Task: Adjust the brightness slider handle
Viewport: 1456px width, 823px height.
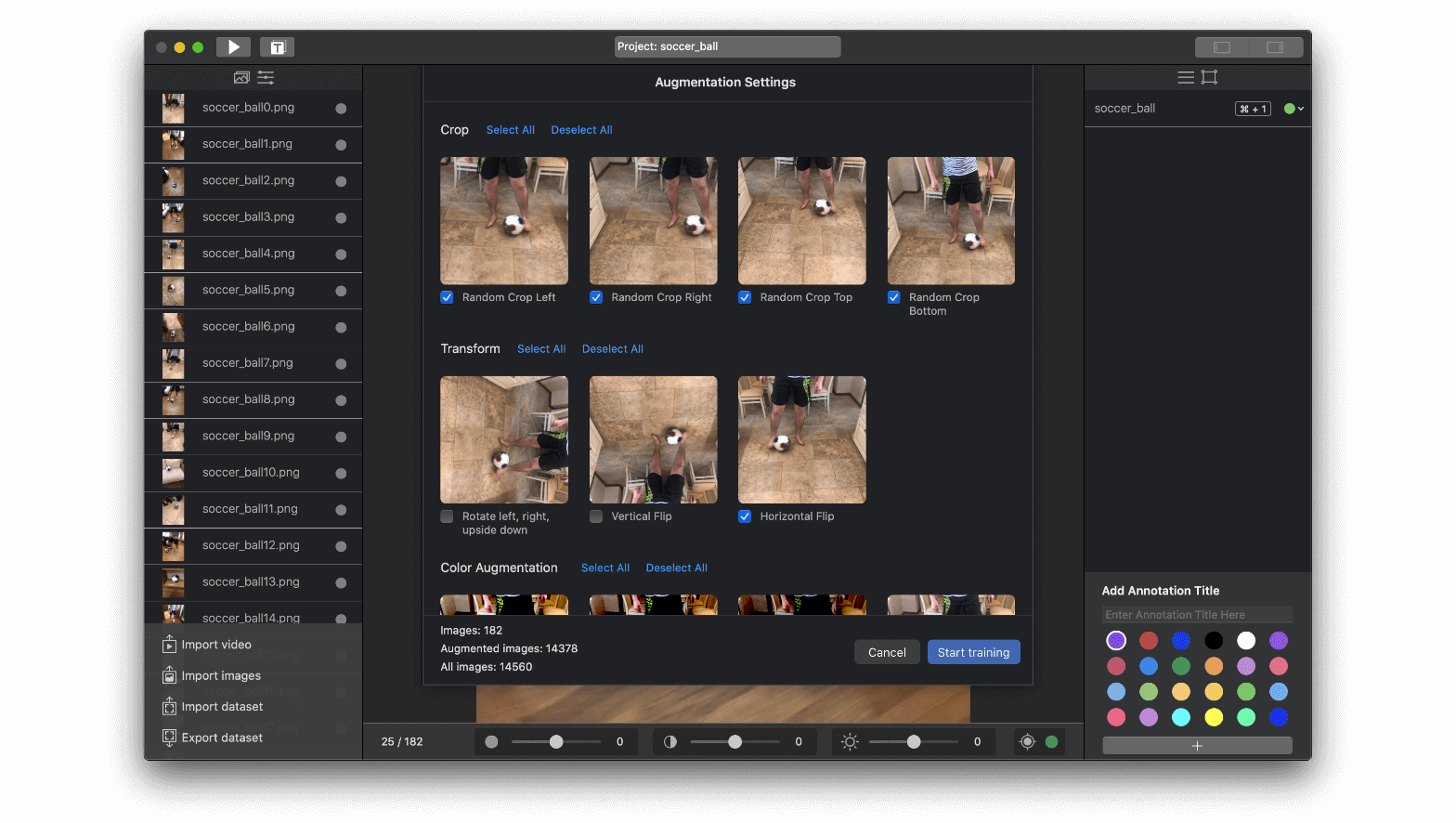Action: point(914,741)
